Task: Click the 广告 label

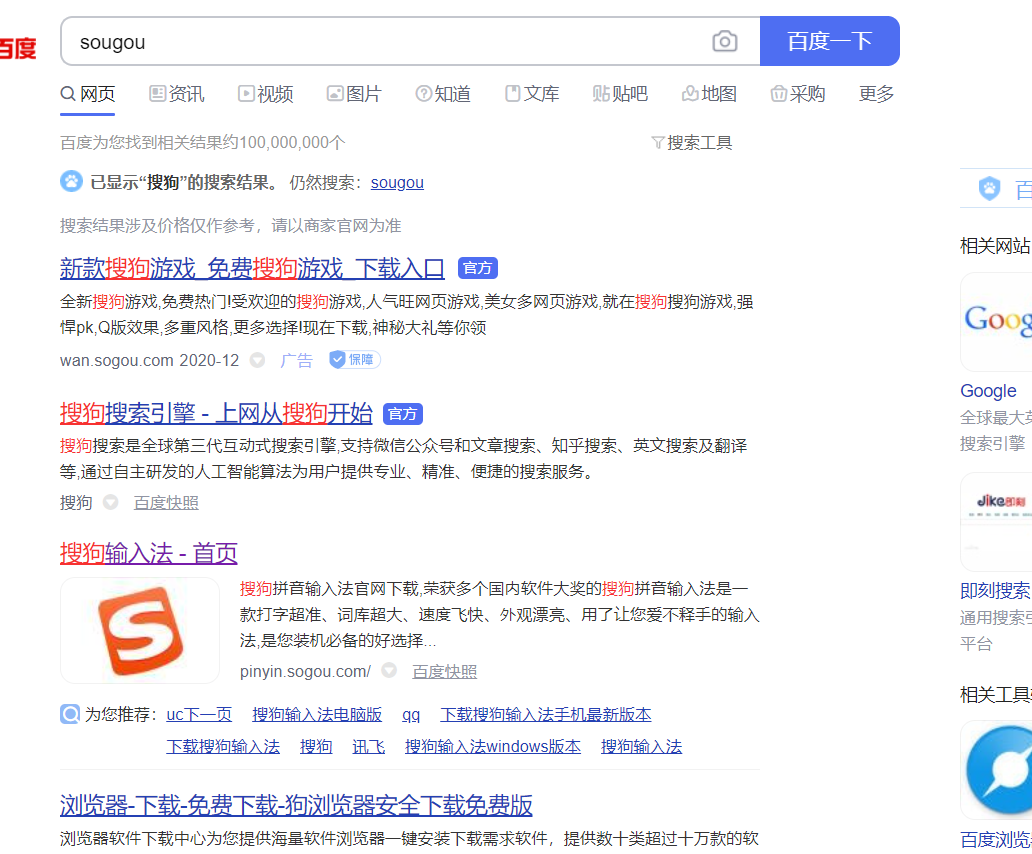Action: [x=296, y=360]
